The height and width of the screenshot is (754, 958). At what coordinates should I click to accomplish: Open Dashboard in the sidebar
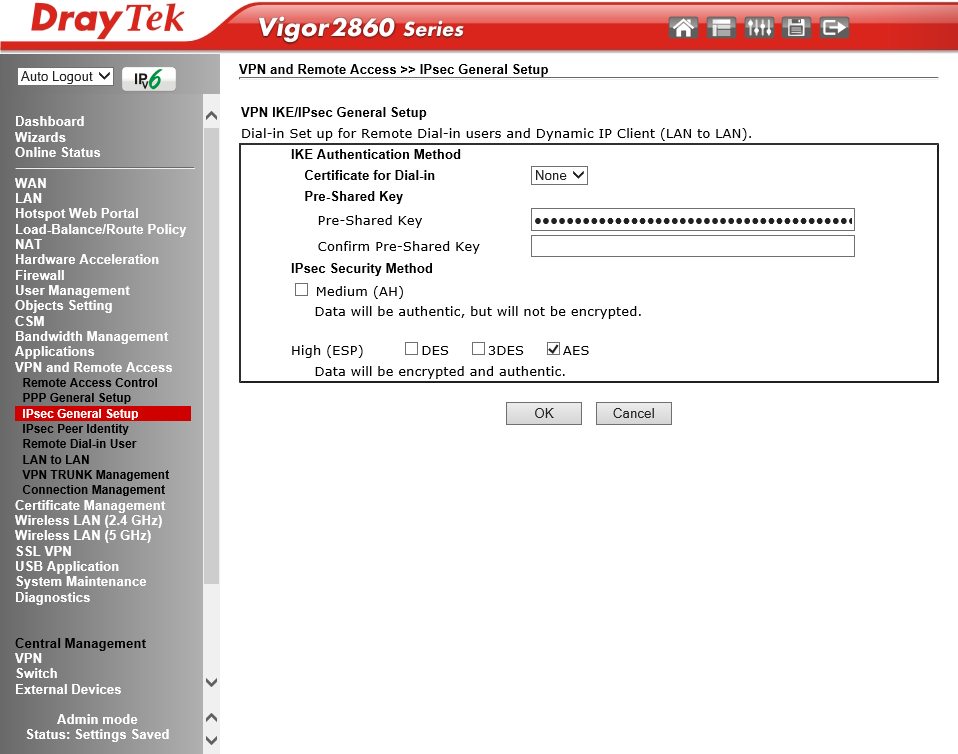[x=49, y=122]
